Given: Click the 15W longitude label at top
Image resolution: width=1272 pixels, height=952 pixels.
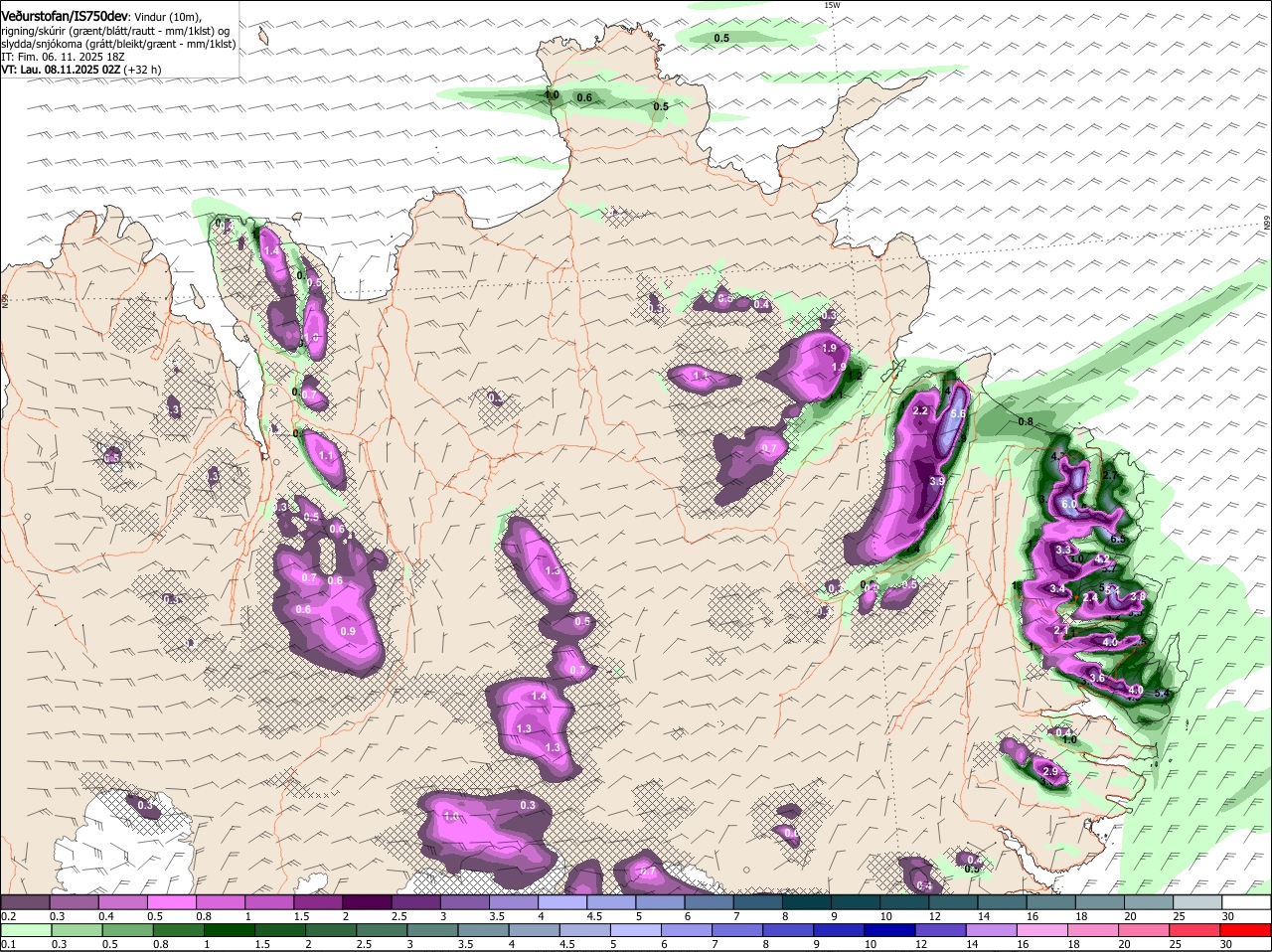Looking at the screenshot, I should pyautogui.click(x=832, y=5).
